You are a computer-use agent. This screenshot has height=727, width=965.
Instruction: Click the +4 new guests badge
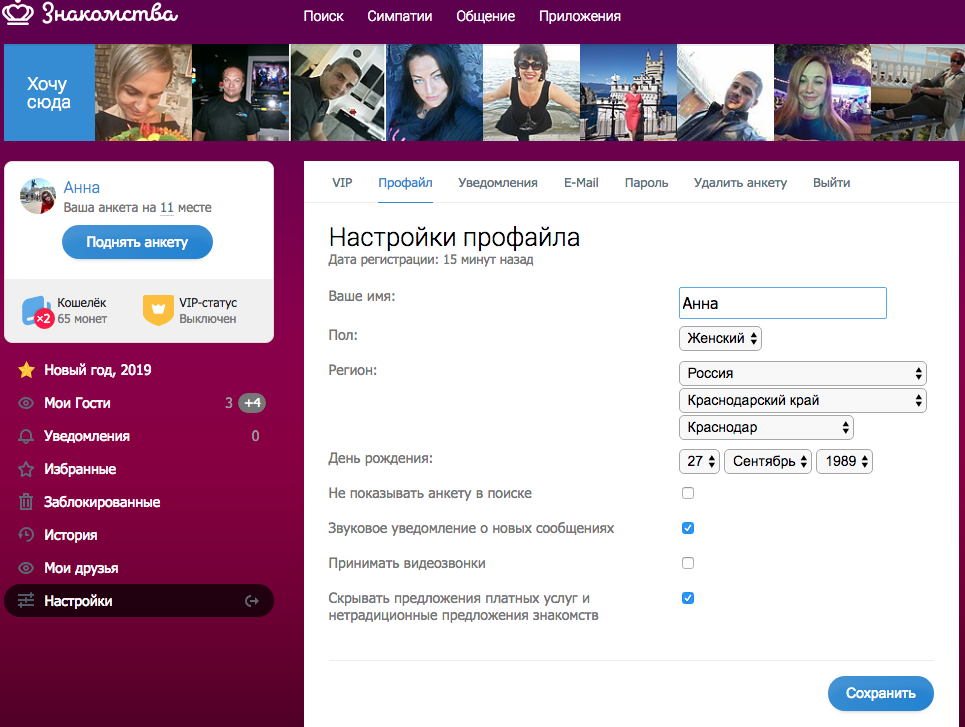point(252,403)
